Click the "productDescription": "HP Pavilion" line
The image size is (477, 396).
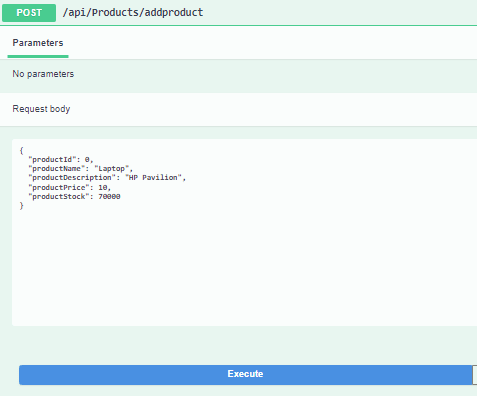point(107,178)
